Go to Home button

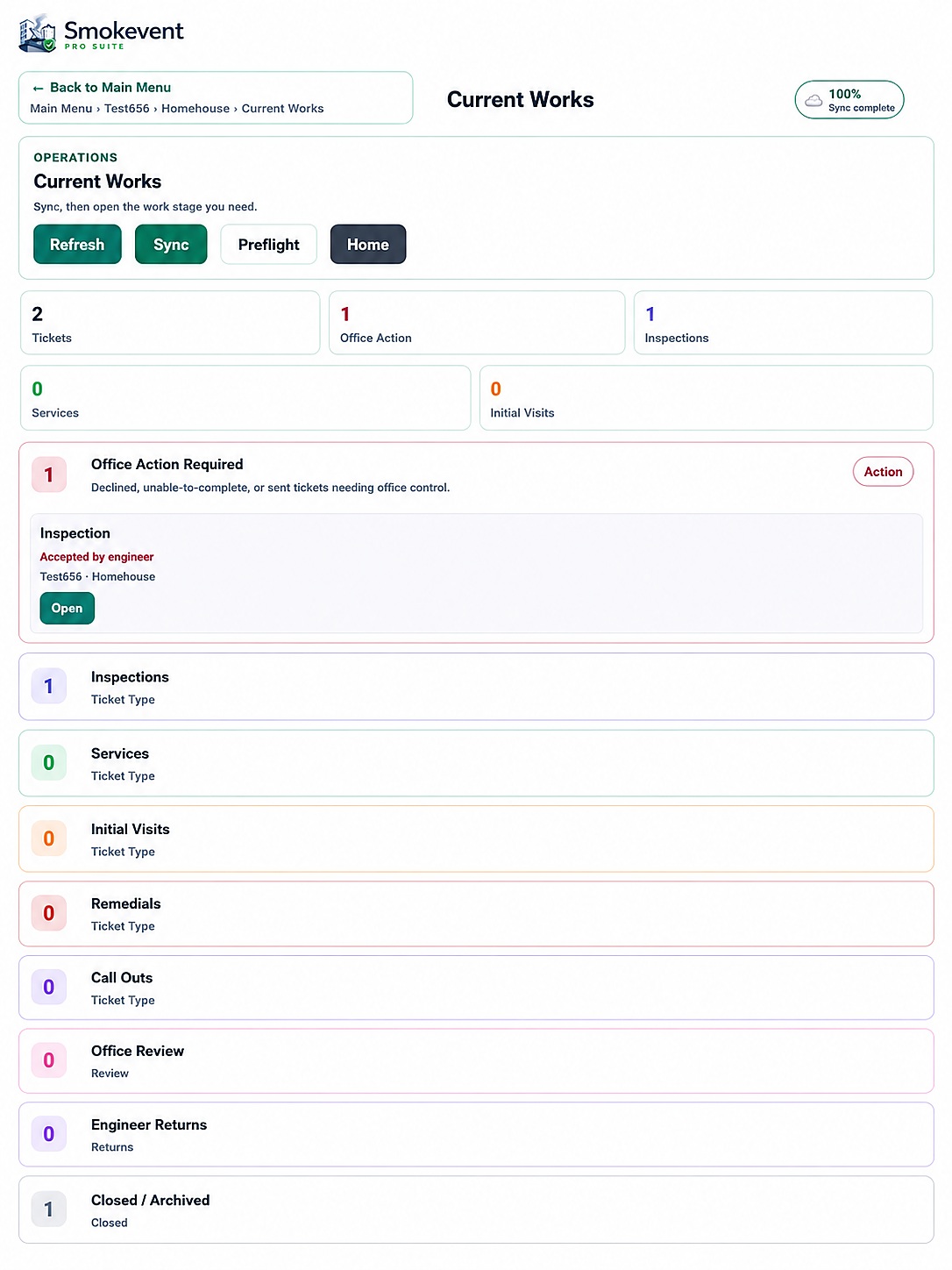point(368,245)
